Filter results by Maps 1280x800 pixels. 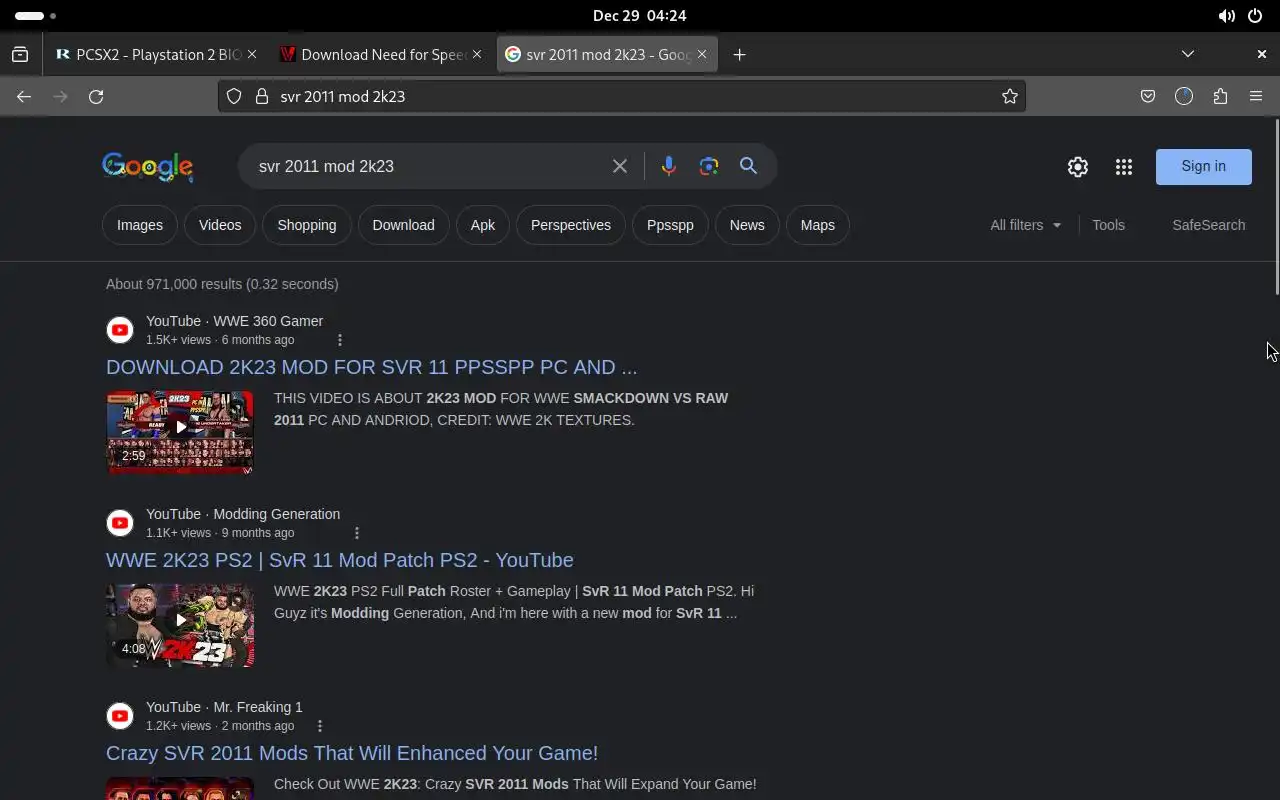pyautogui.click(x=818, y=225)
